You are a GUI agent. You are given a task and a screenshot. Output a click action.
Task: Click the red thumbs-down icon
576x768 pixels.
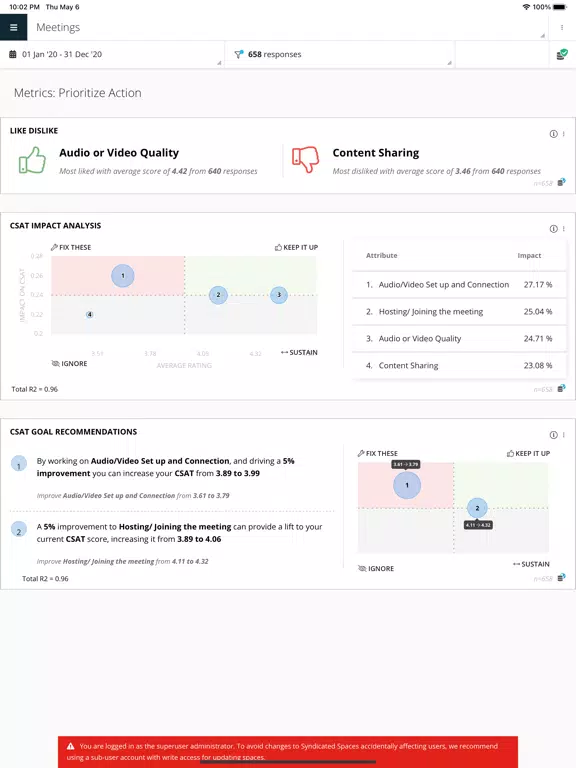[305, 159]
